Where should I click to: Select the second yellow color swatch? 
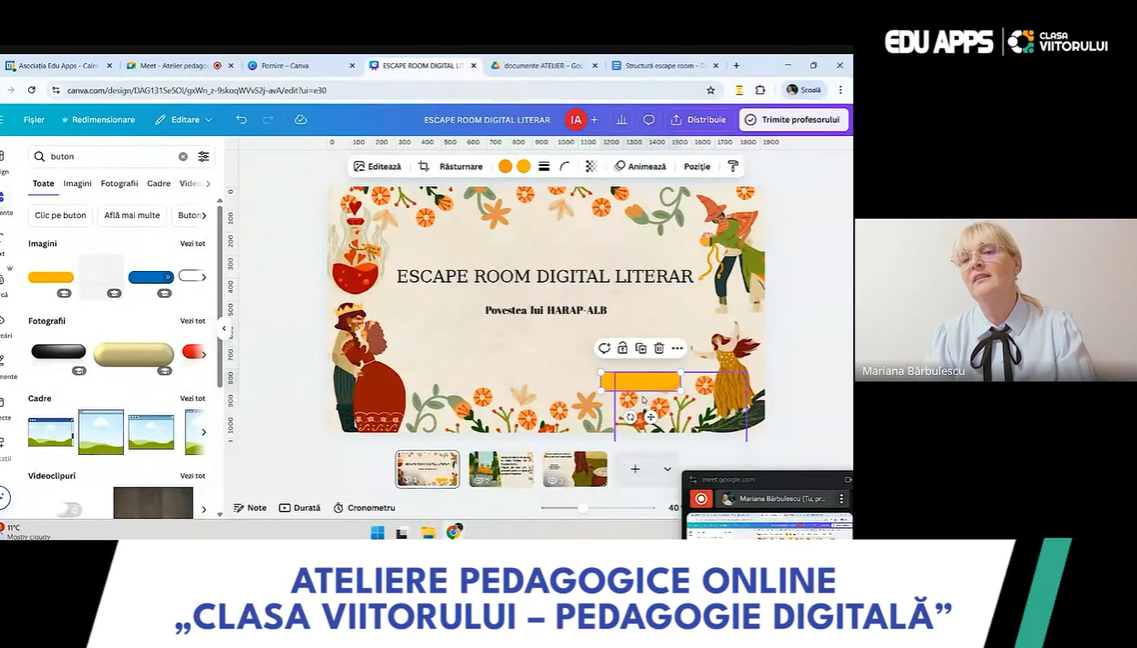(x=524, y=167)
